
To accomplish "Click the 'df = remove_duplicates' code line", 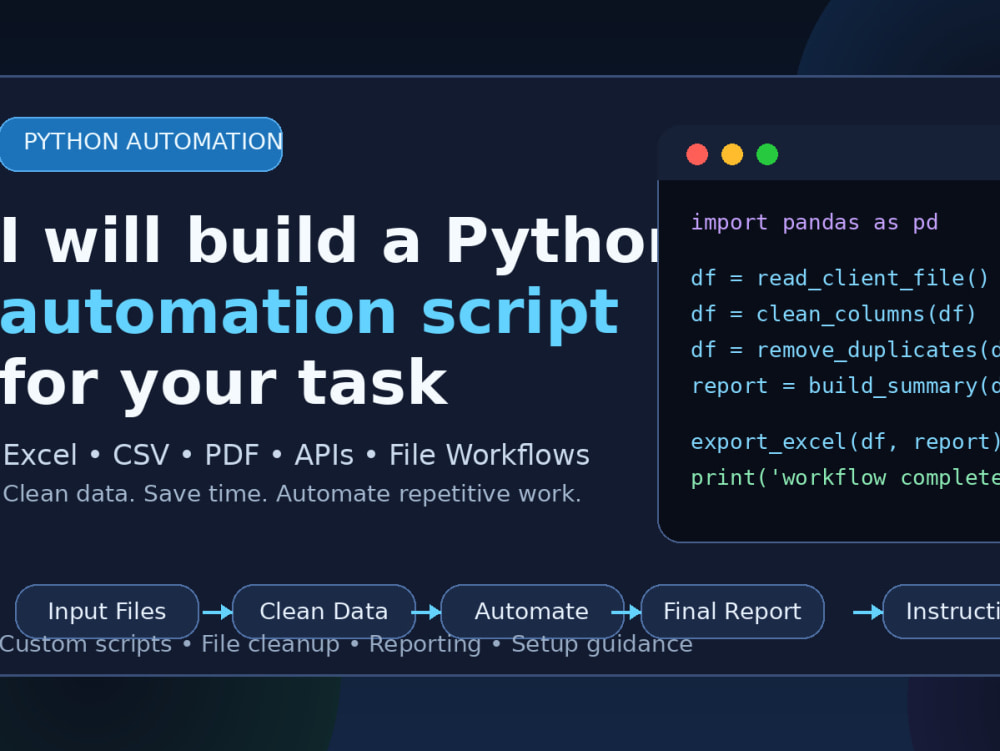I will (x=845, y=349).
